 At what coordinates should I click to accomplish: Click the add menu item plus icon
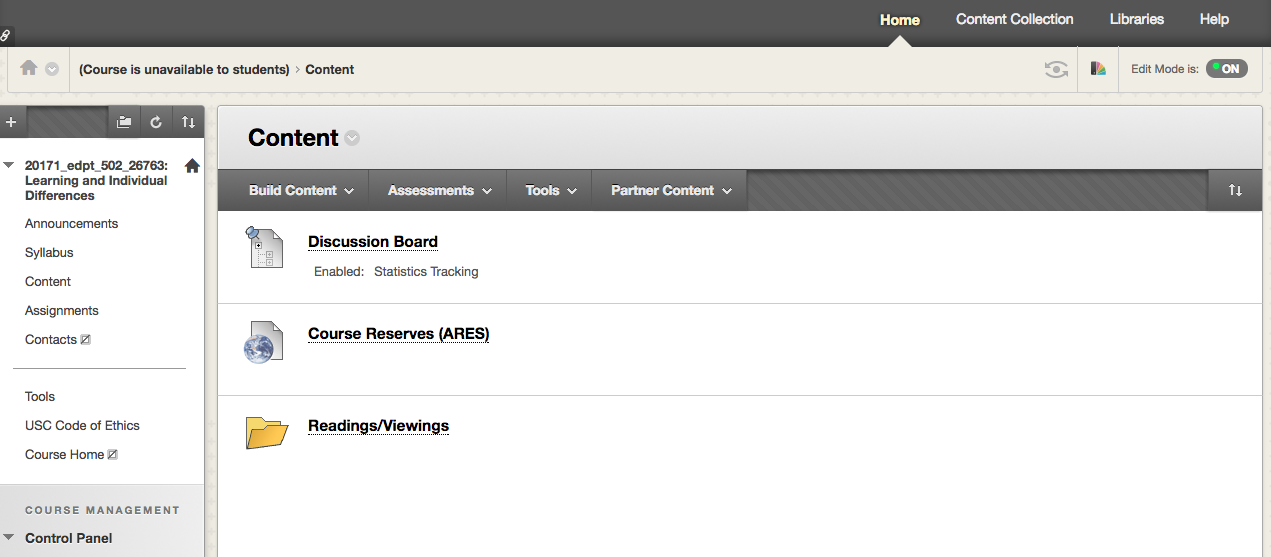tap(11, 122)
